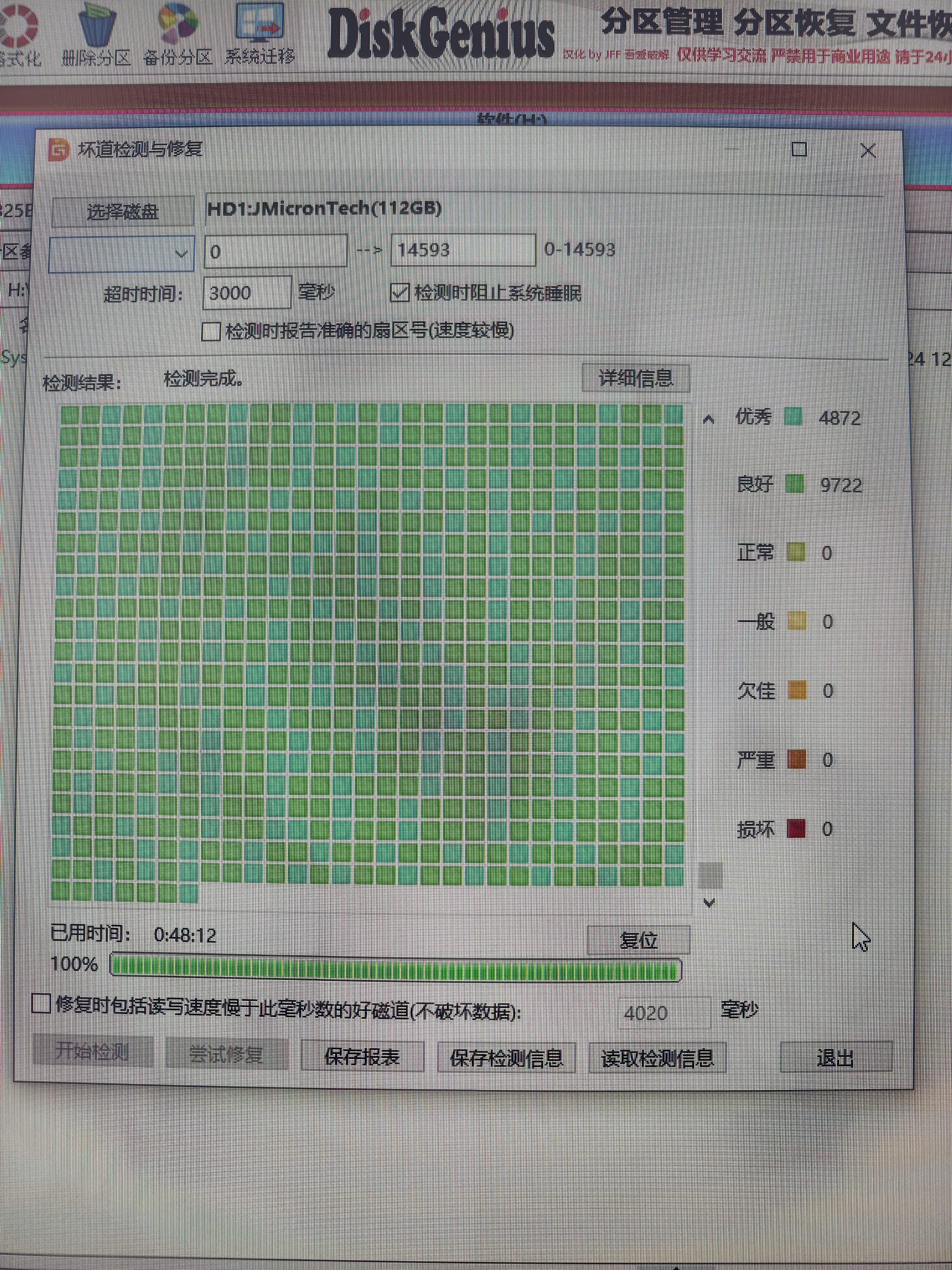Click the Damaged (损坏) dark red swatch
Screen dimensions: 952x1270
tap(796, 828)
